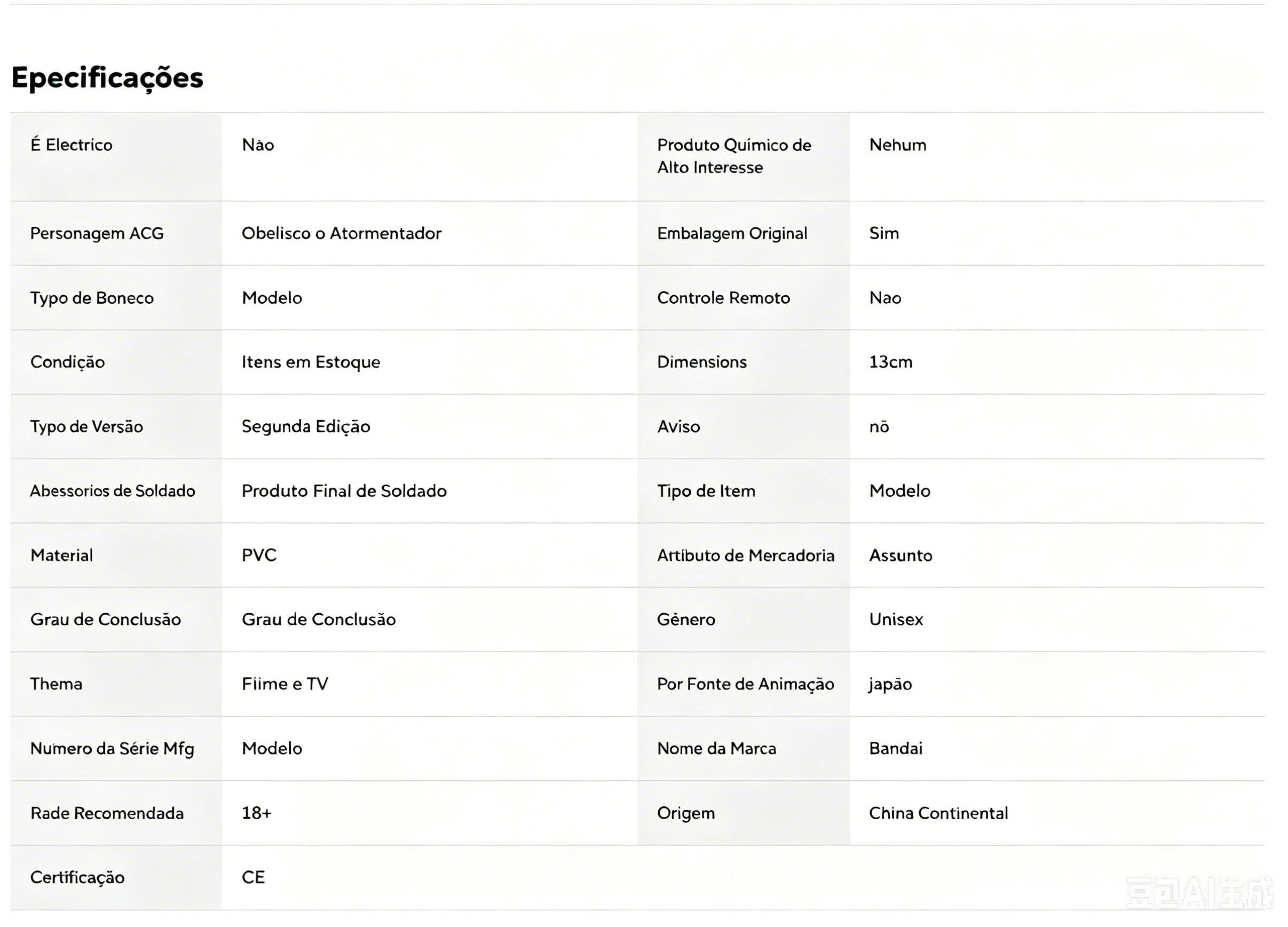Click the Epecificações section heading
The width and height of the screenshot is (1288, 927).
tap(107, 77)
